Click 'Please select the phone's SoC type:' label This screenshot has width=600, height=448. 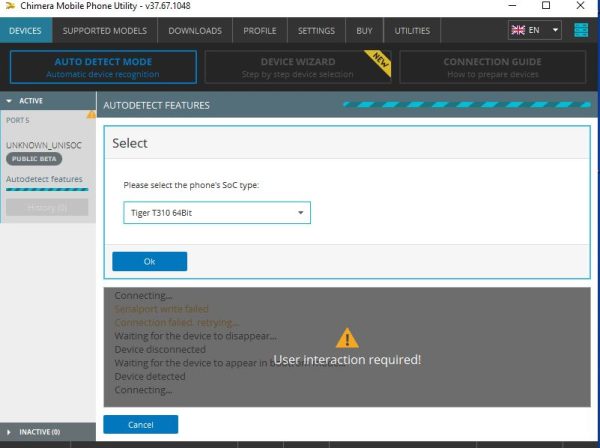point(191,185)
